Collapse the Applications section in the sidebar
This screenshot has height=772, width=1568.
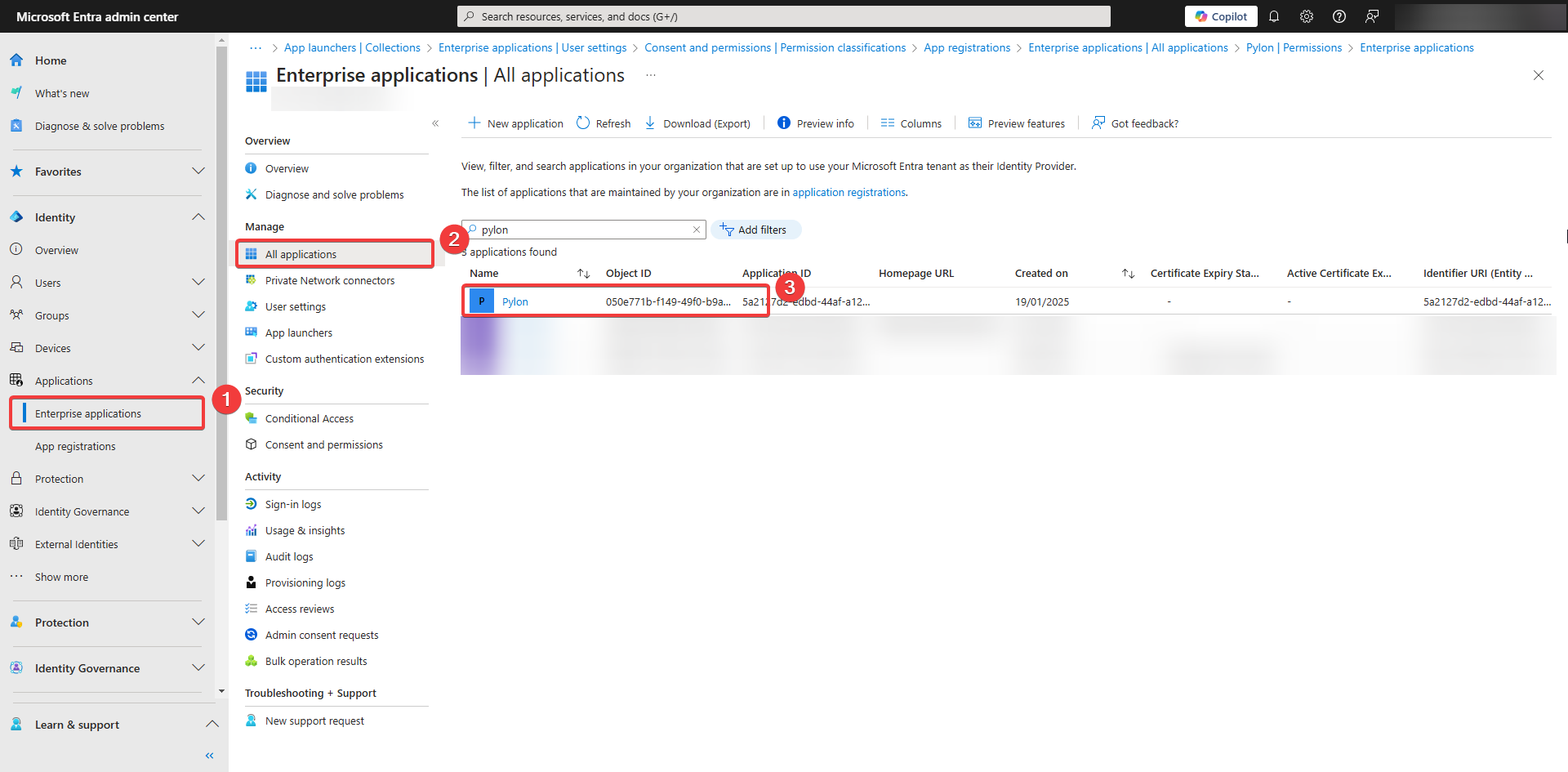(x=198, y=380)
